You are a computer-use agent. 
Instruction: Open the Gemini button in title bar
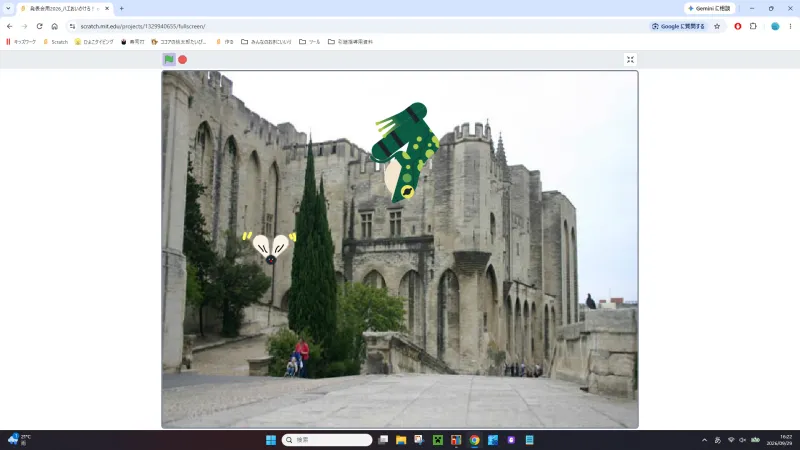[709, 8]
